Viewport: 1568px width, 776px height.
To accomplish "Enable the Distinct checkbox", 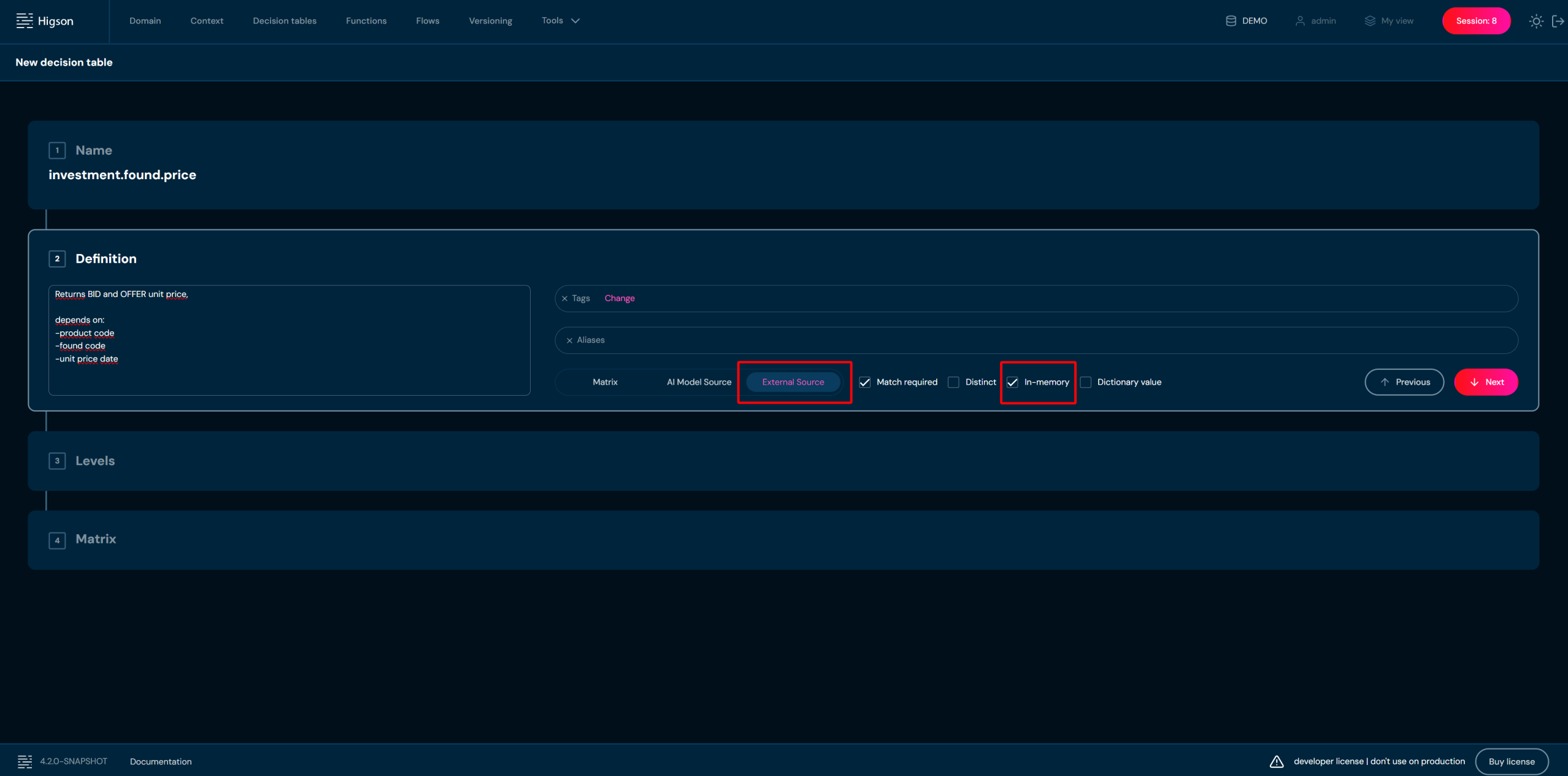I will pyautogui.click(x=953, y=382).
